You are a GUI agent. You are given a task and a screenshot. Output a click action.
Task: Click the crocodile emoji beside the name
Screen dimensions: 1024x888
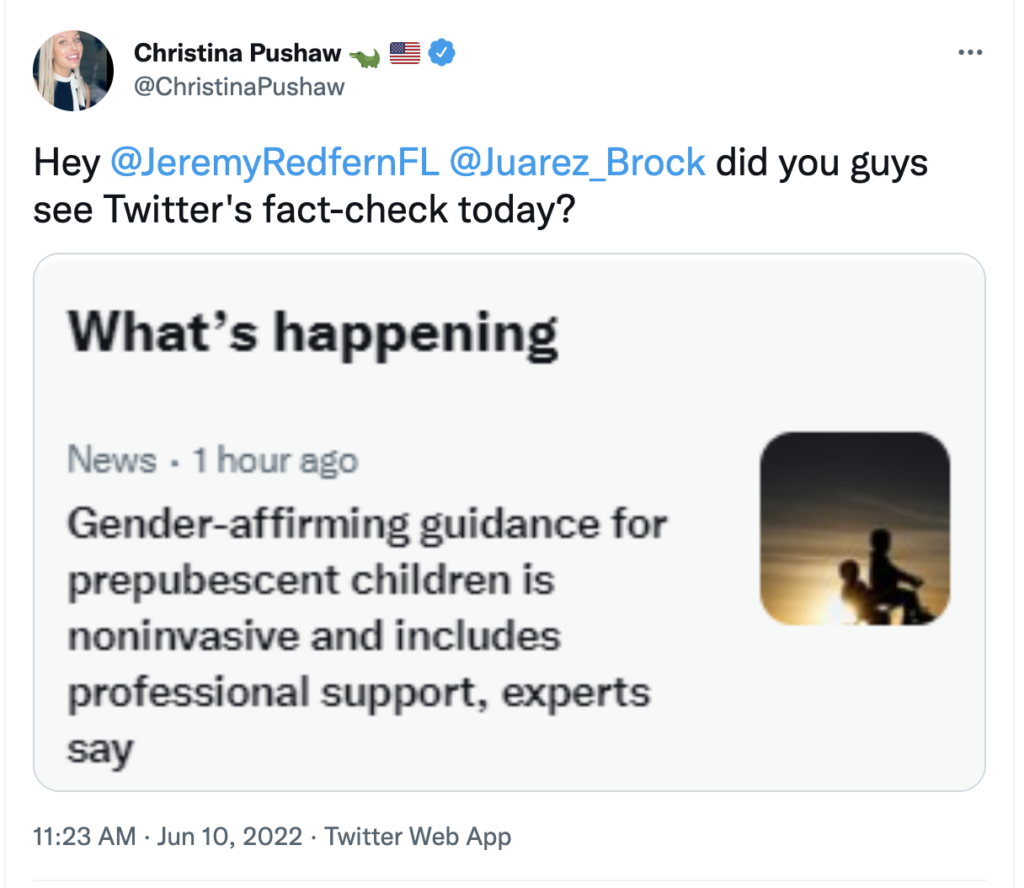pos(364,56)
